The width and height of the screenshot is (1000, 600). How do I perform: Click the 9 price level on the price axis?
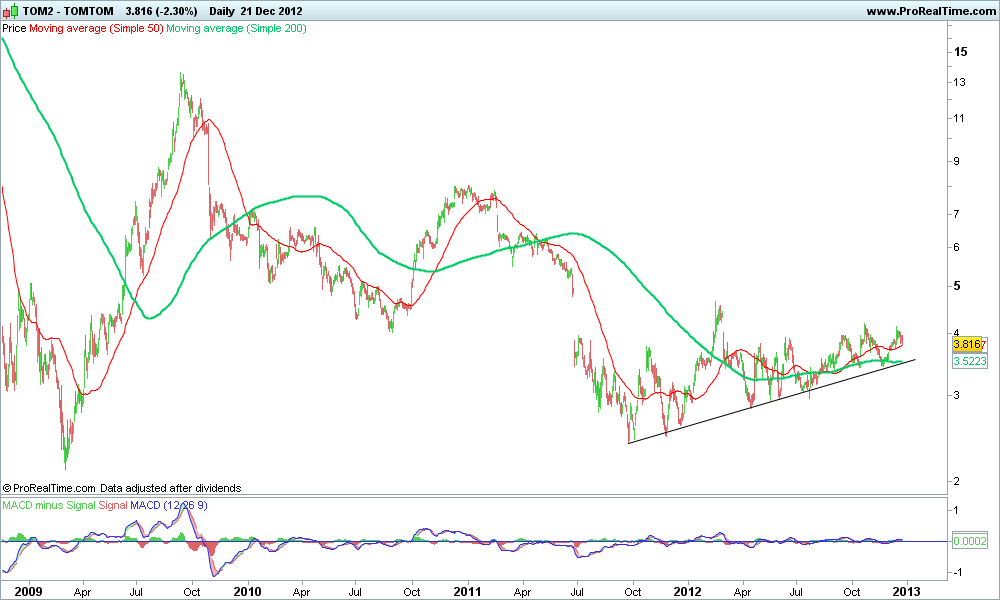tap(956, 162)
